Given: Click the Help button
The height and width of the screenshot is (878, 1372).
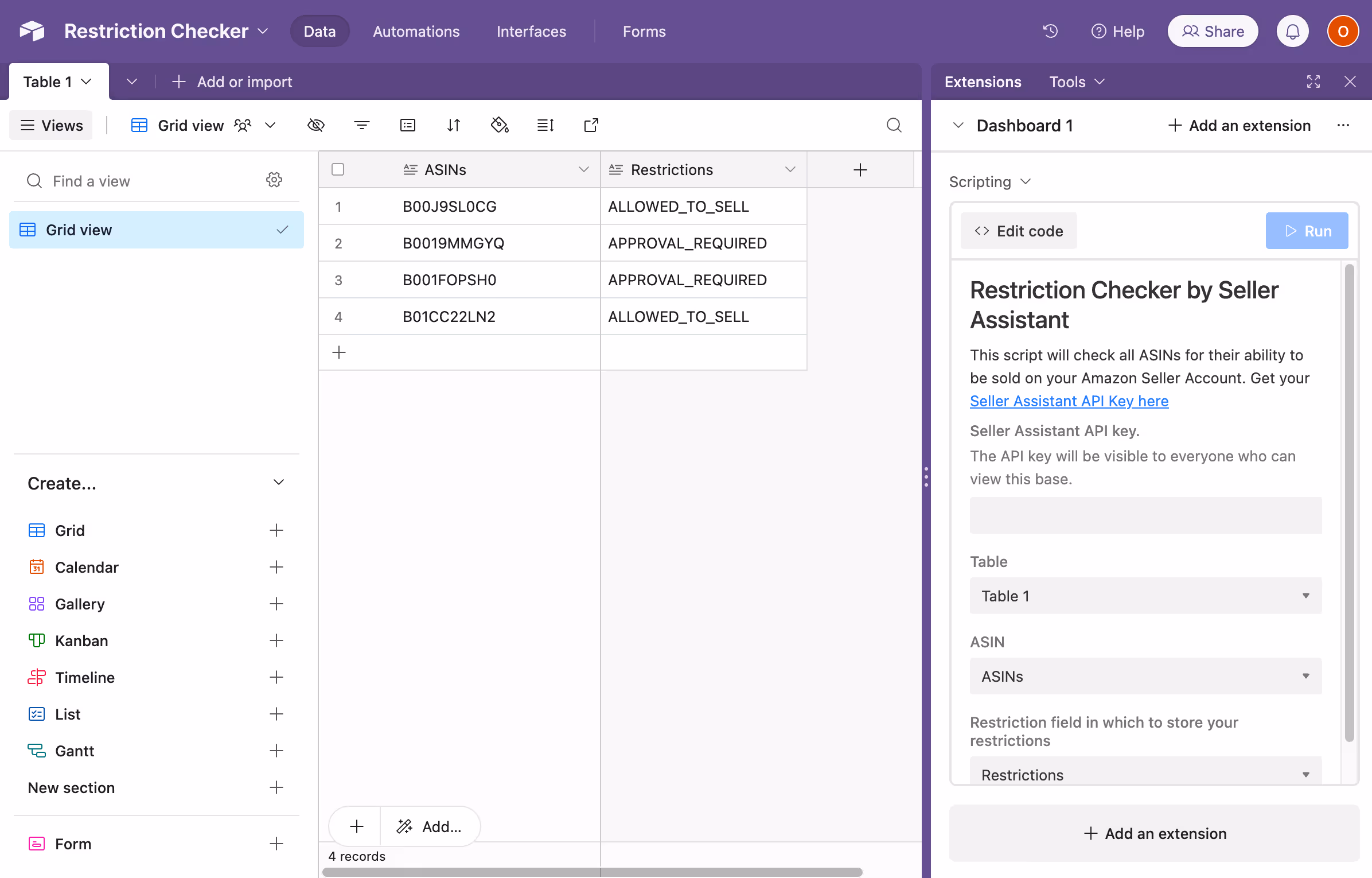Looking at the screenshot, I should (x=1117, y=31).
